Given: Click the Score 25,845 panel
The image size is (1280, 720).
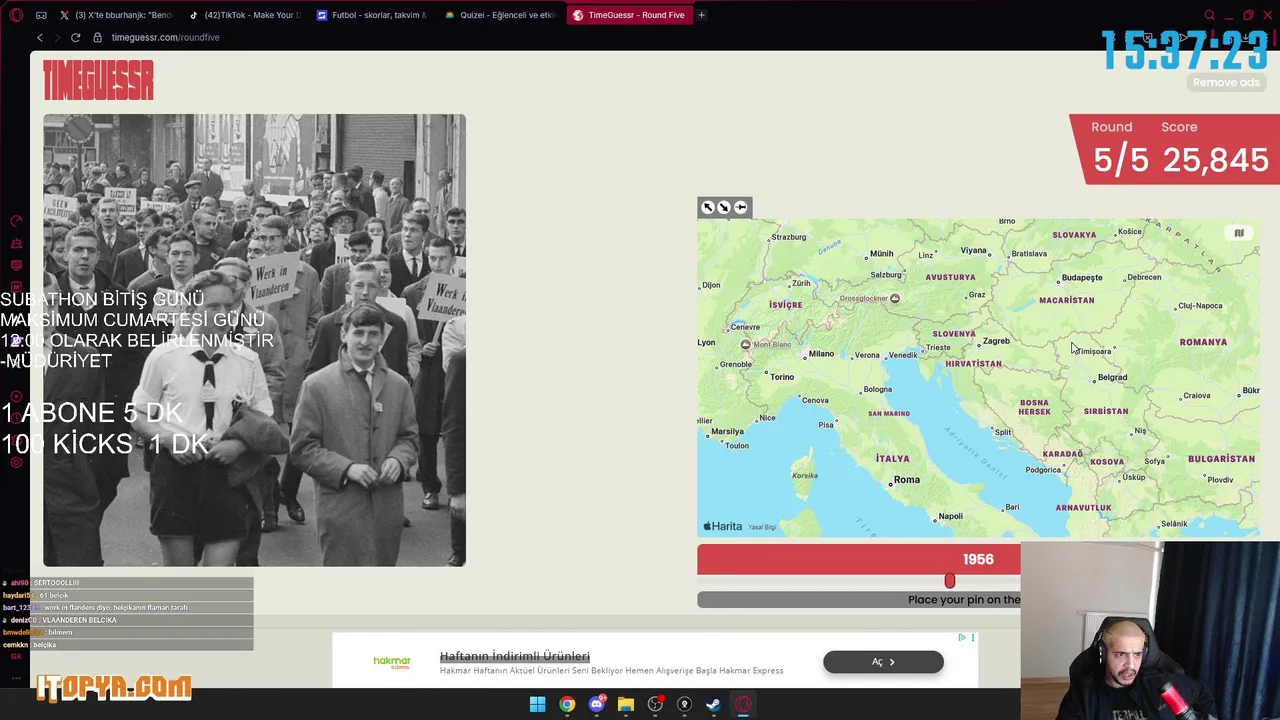Looking at the screenshot, I should pos(1214,150).
